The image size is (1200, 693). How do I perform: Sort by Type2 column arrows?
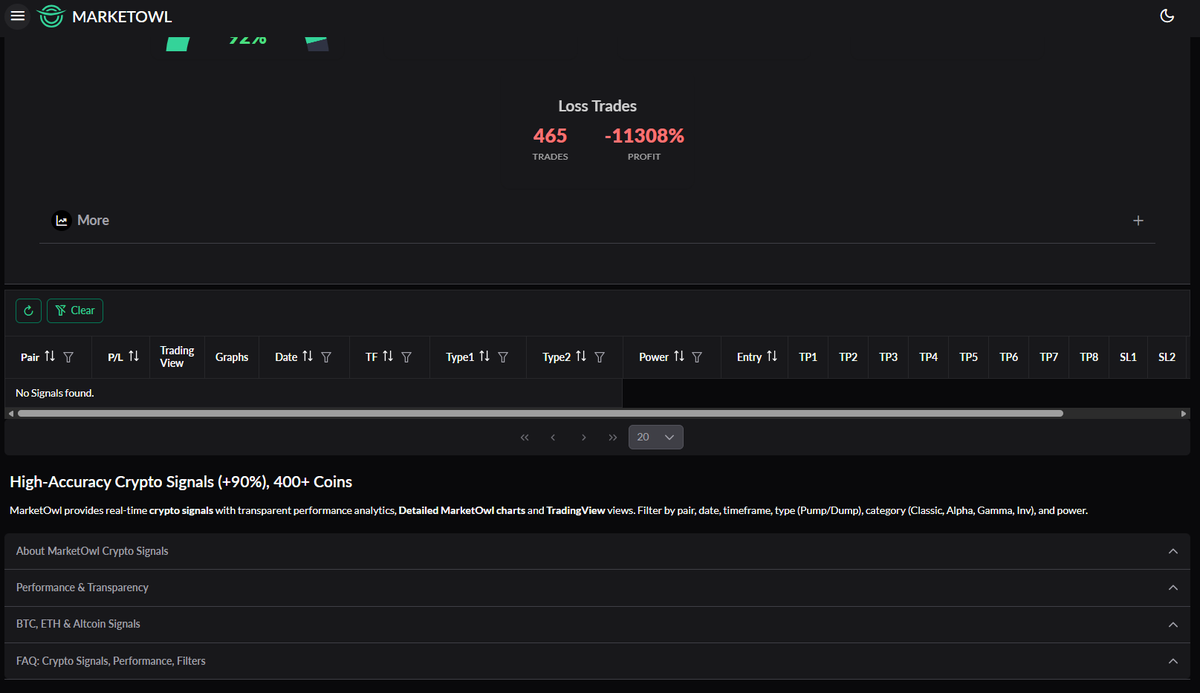[581, 356]
